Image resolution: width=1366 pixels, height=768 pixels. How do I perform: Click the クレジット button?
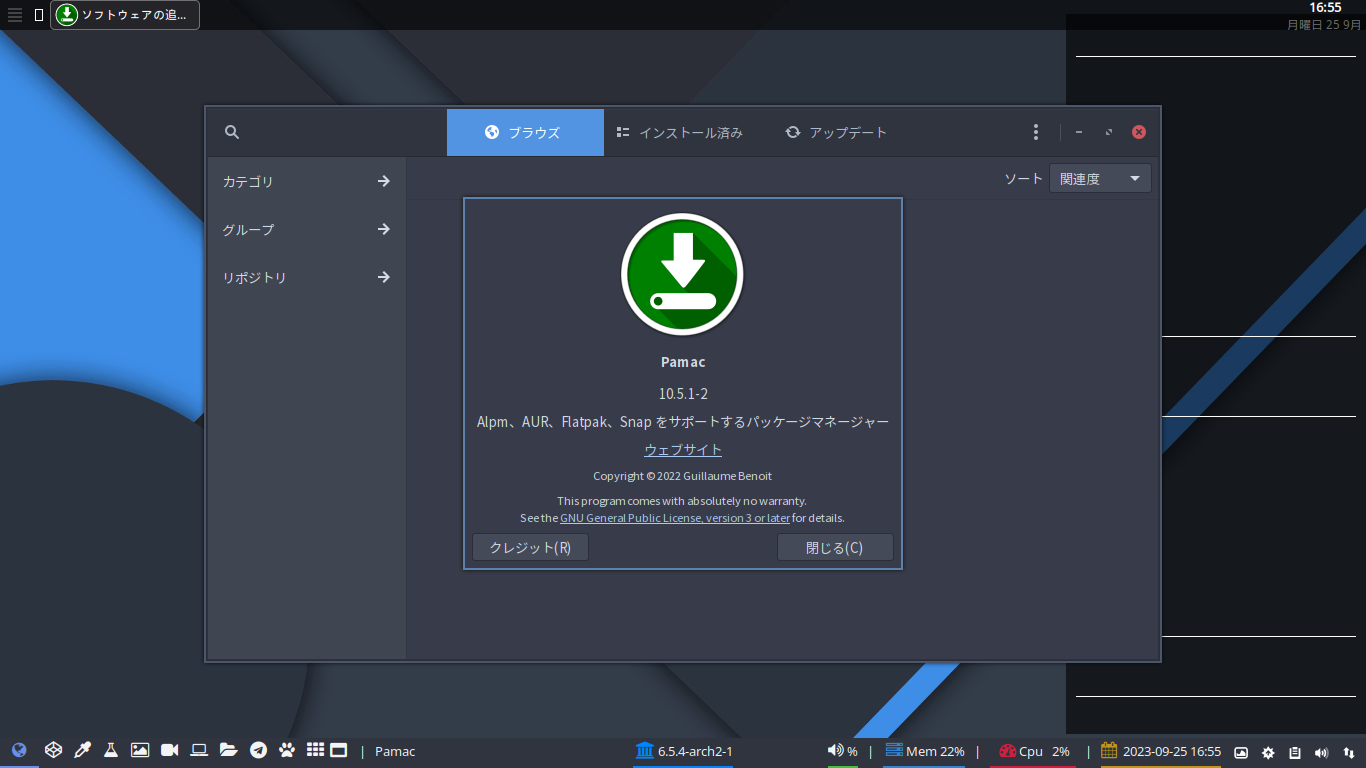[530, 547]
